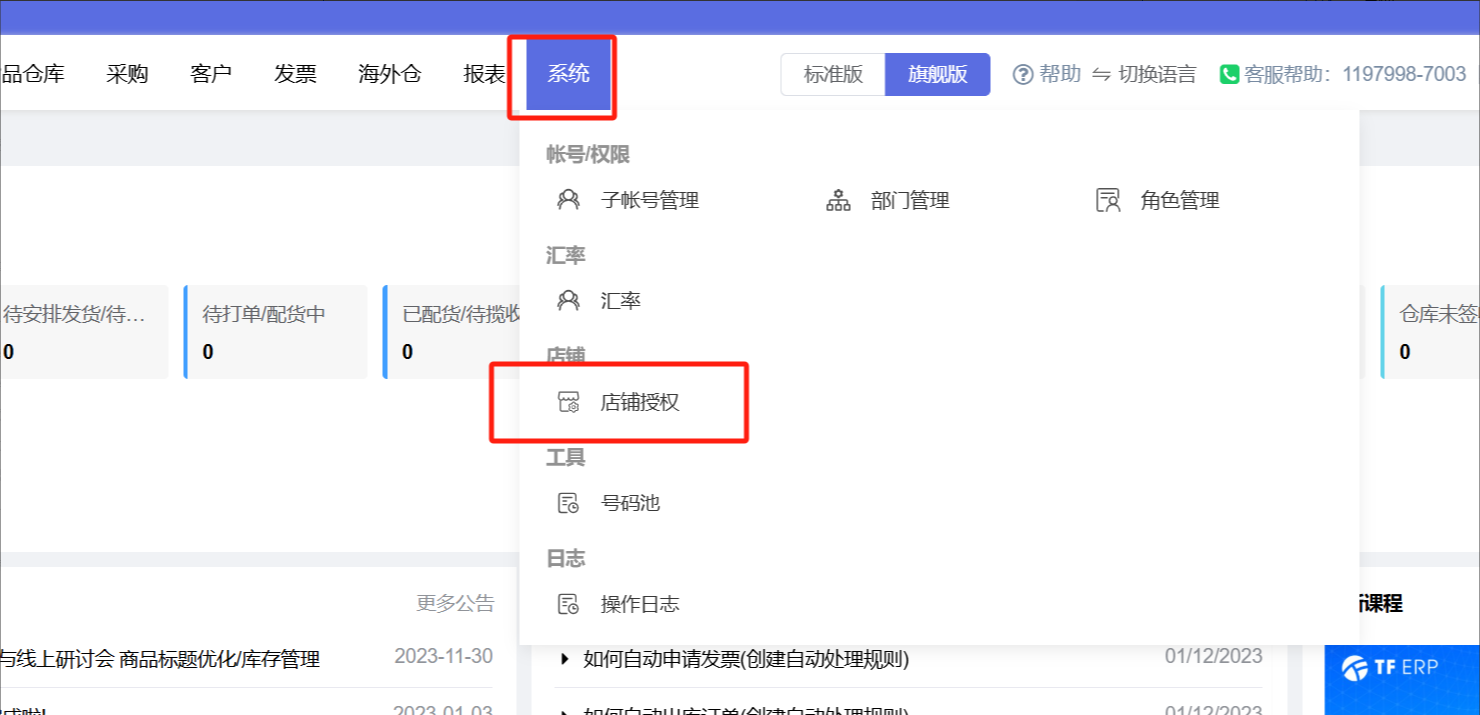This screenshot has width=1480, height=715.
Task: Click the 子帐号管理 user icon
Action: 568,200
